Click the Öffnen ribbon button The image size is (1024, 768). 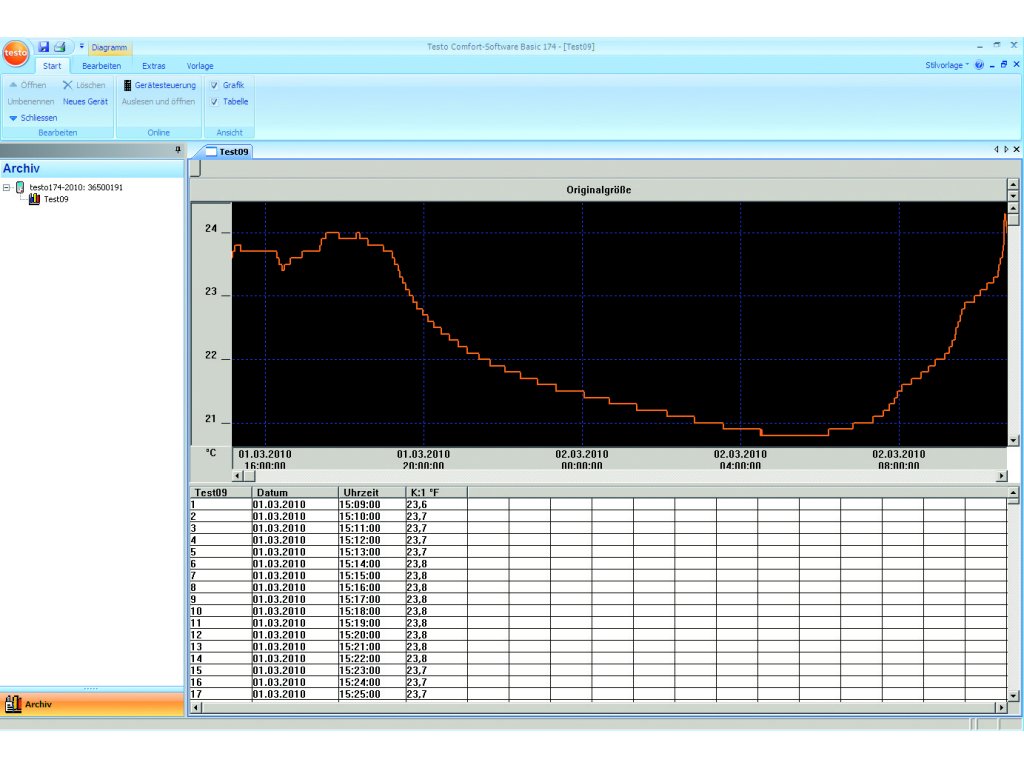coord(27,85)
